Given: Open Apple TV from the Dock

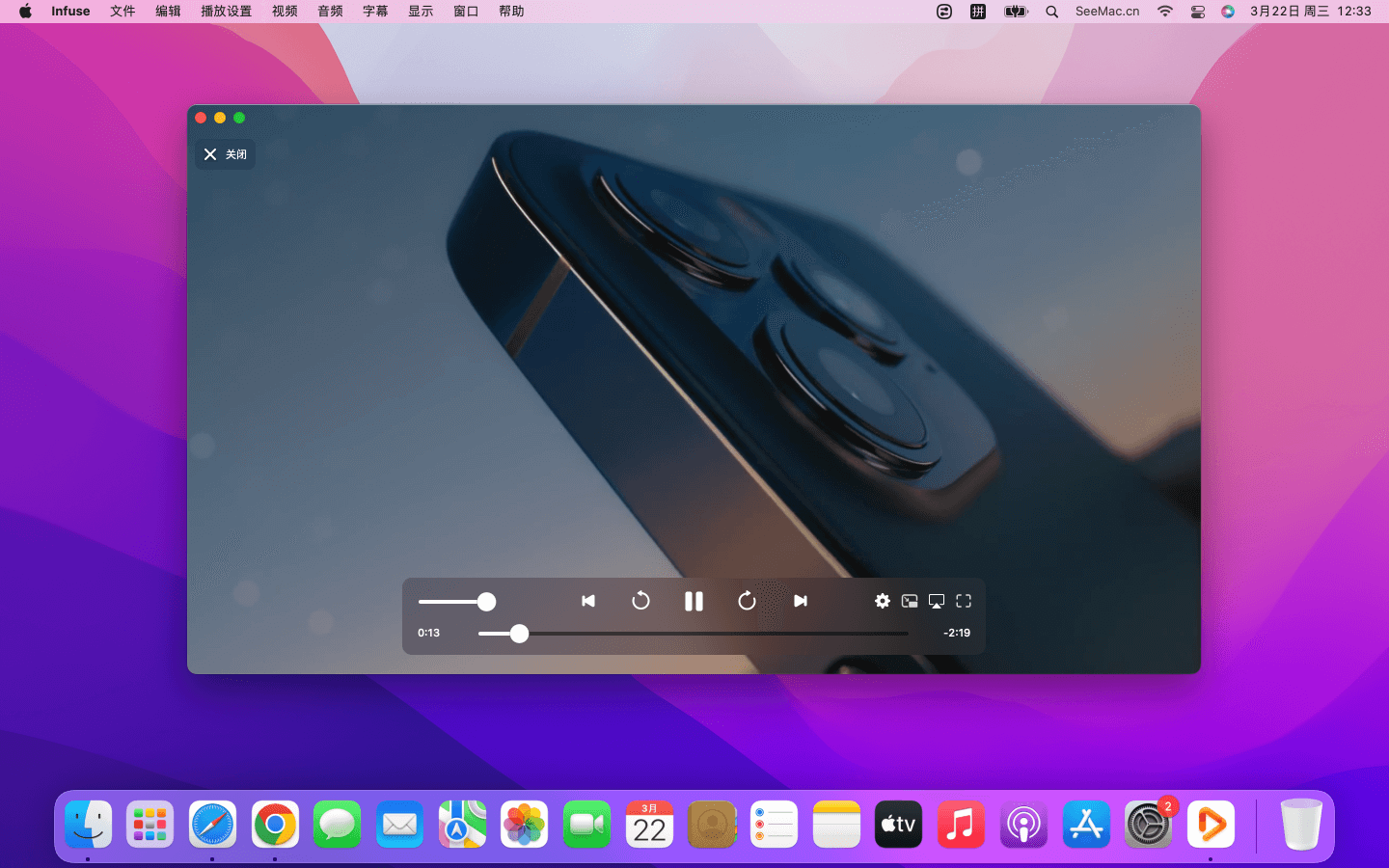Looking at the screenshot, I should (899, 825).
